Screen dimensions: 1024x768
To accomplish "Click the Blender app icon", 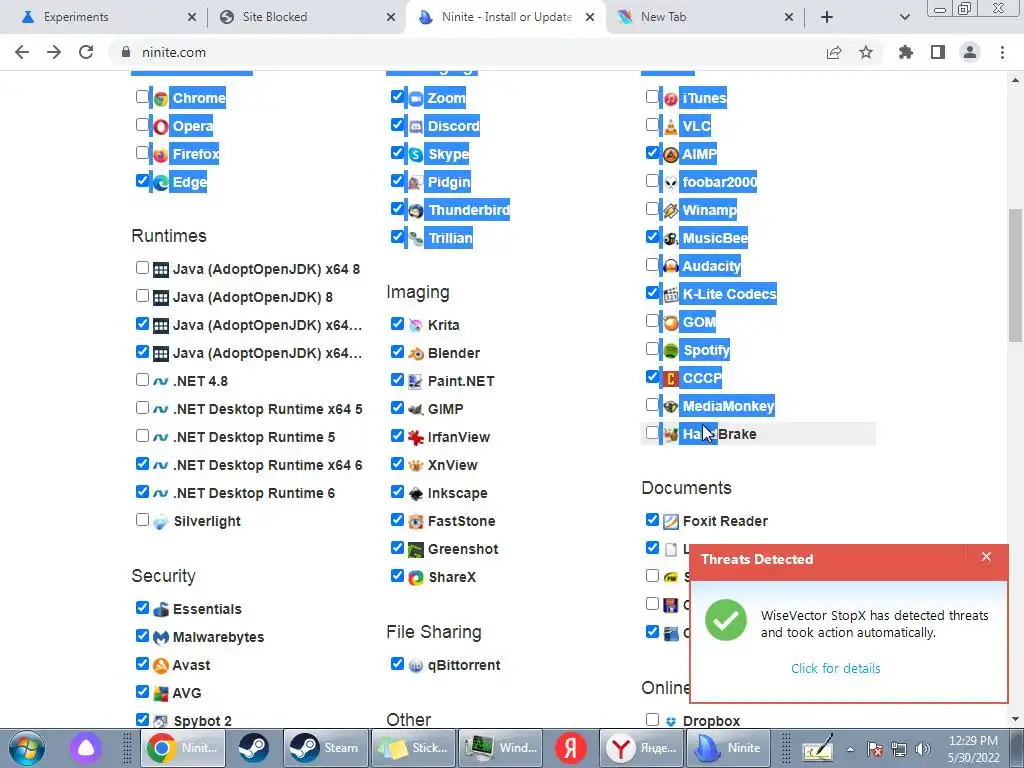I will [415, 353].
